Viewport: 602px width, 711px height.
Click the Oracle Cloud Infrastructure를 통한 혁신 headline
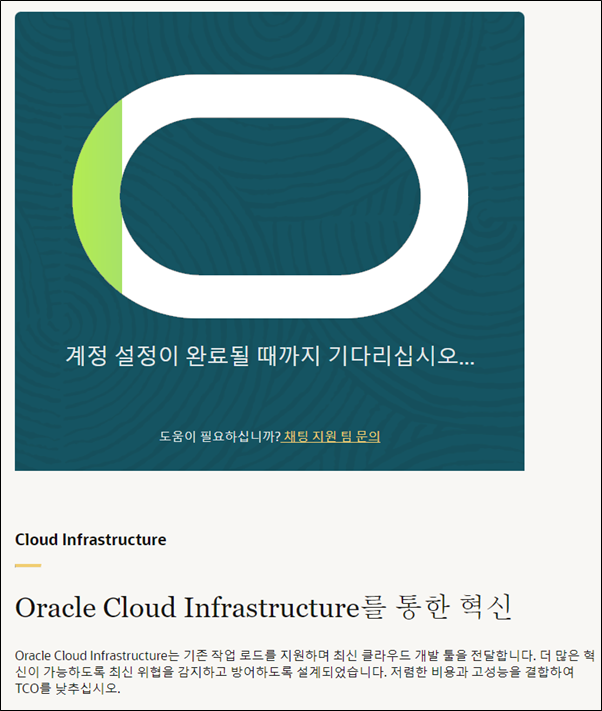tap(264, 607)
